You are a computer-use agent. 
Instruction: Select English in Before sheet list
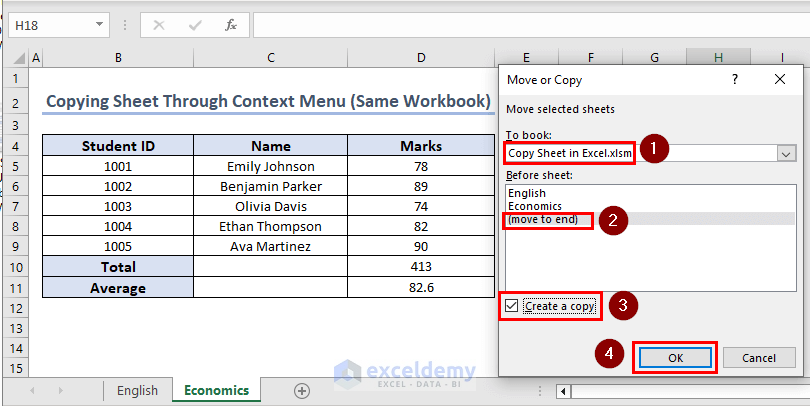tap(526, 193)
